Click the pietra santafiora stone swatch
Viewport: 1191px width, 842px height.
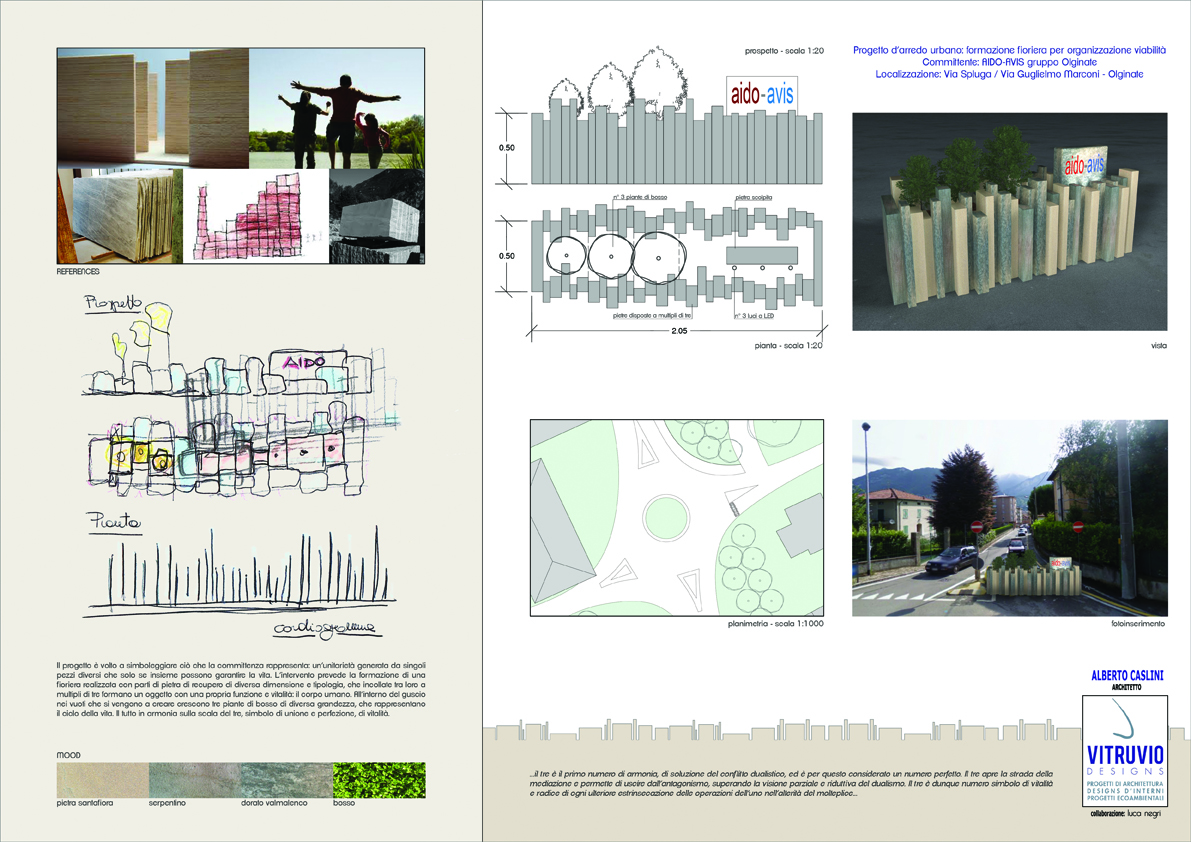click(x=103, y=781)
